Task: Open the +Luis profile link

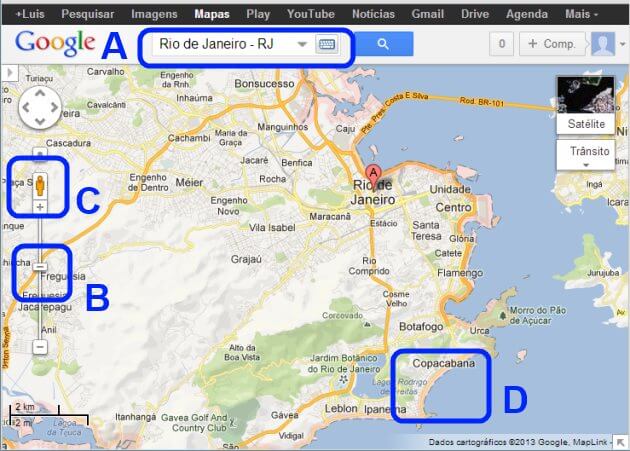Action: [30, 14]
